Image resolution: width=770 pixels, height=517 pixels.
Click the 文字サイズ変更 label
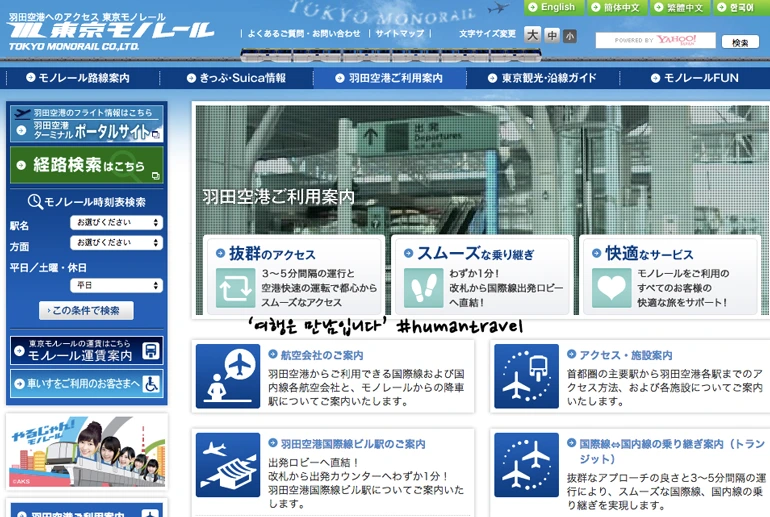click(487, 34)
